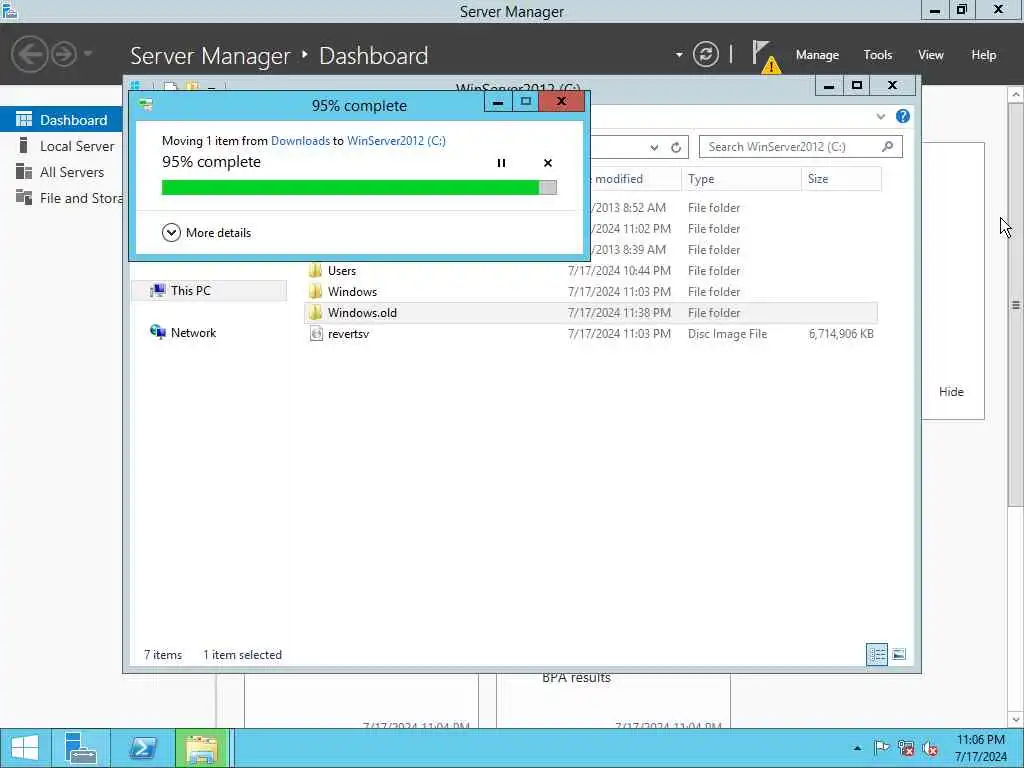Click the This PC computer icon

[157, 291]
